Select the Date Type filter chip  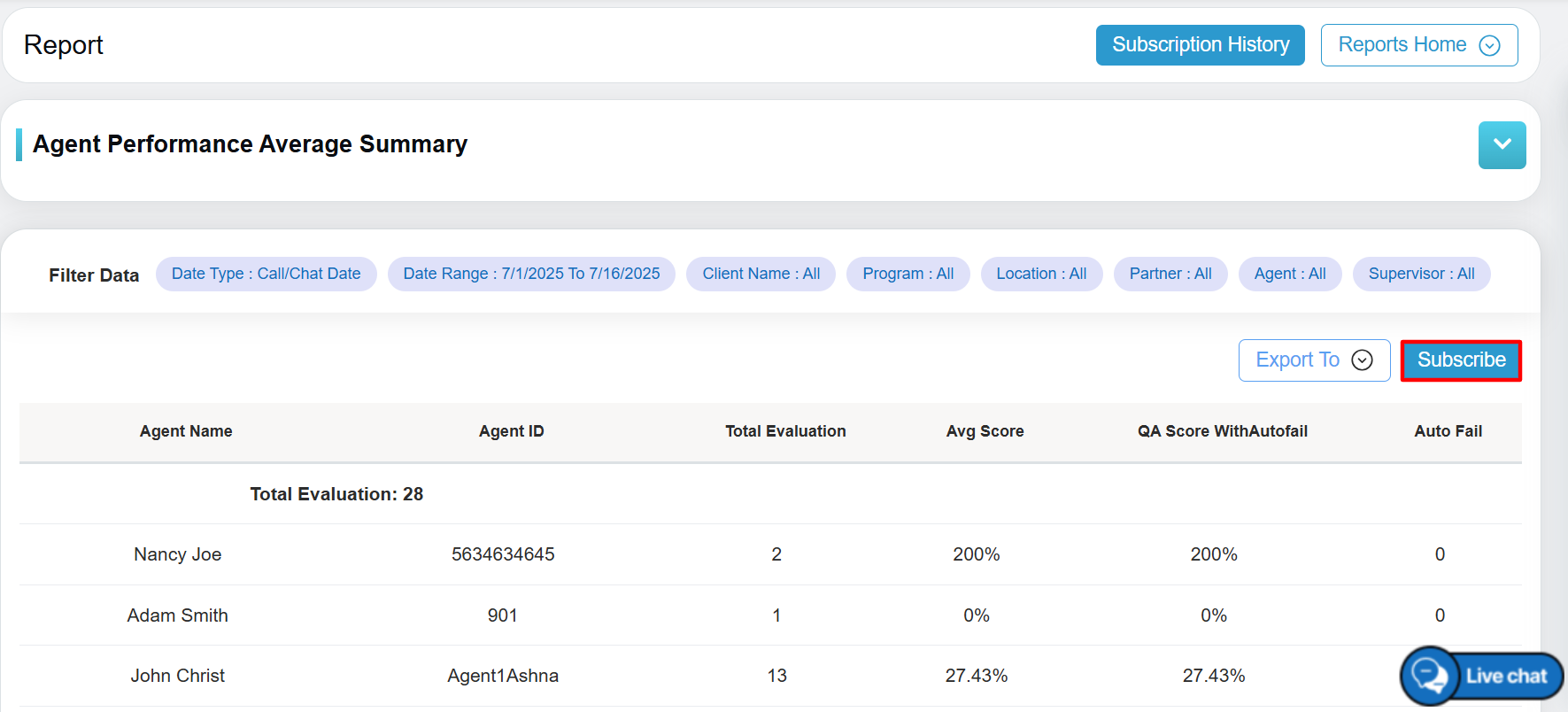pyautogui.click(x=266, y=275)
